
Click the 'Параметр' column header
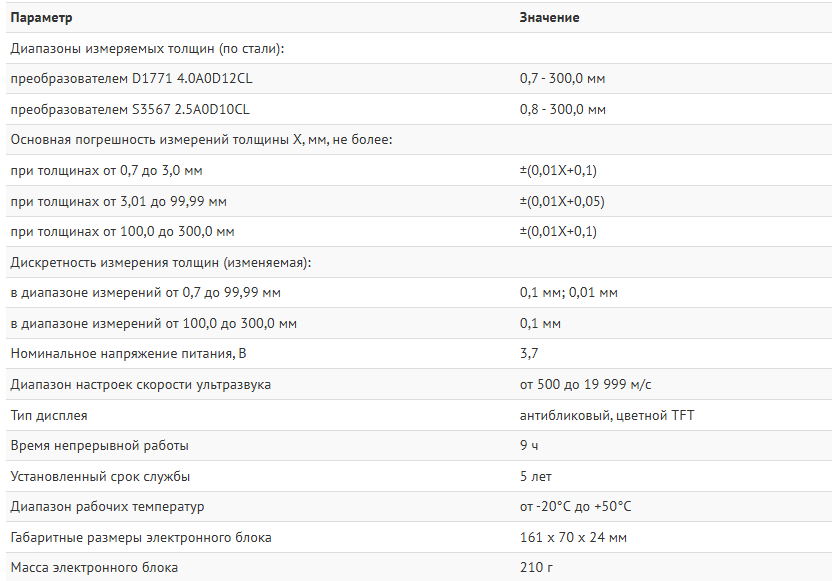(x=41, y=18)
